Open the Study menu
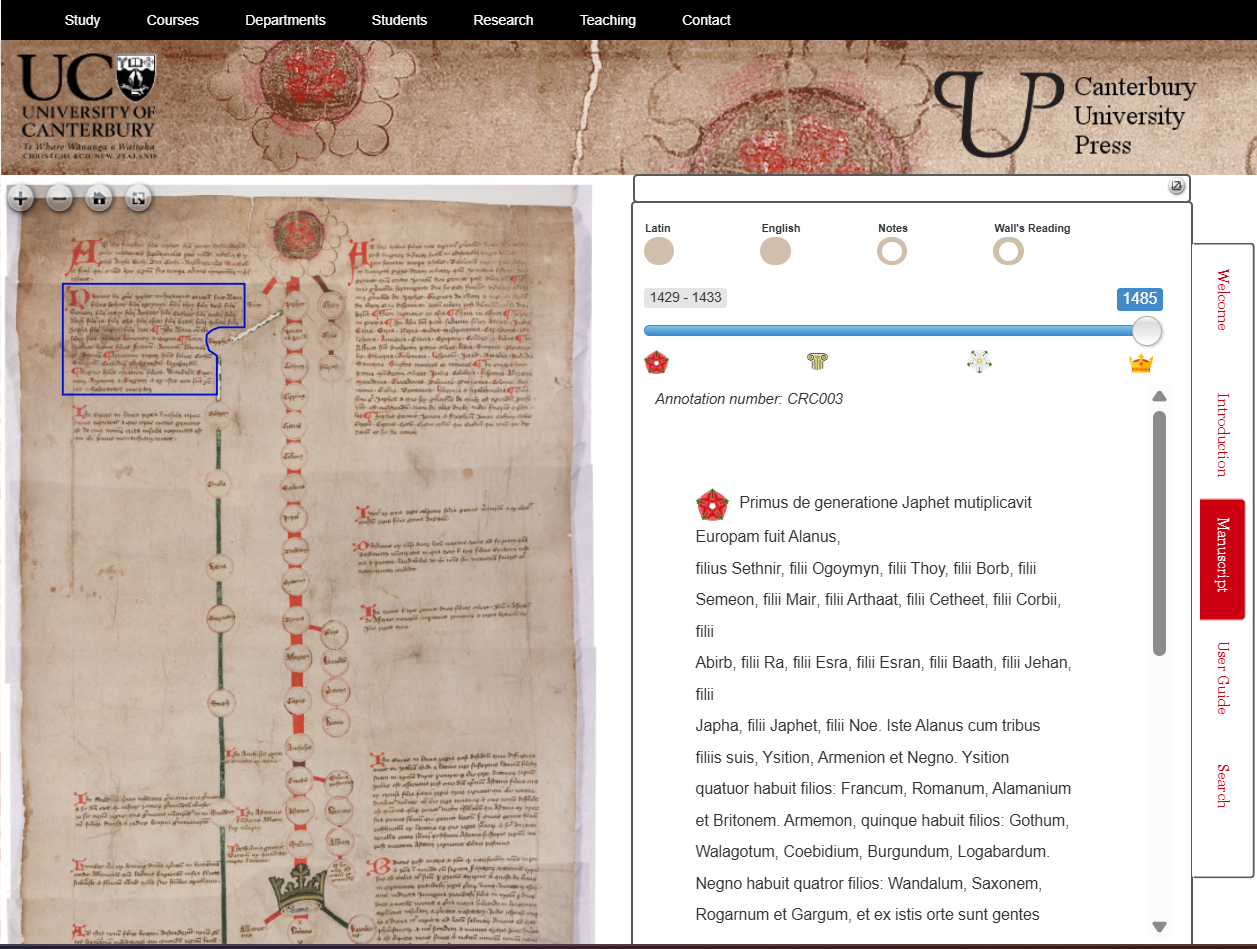Viewport: 1257px width, 949px height. [82, 20]
